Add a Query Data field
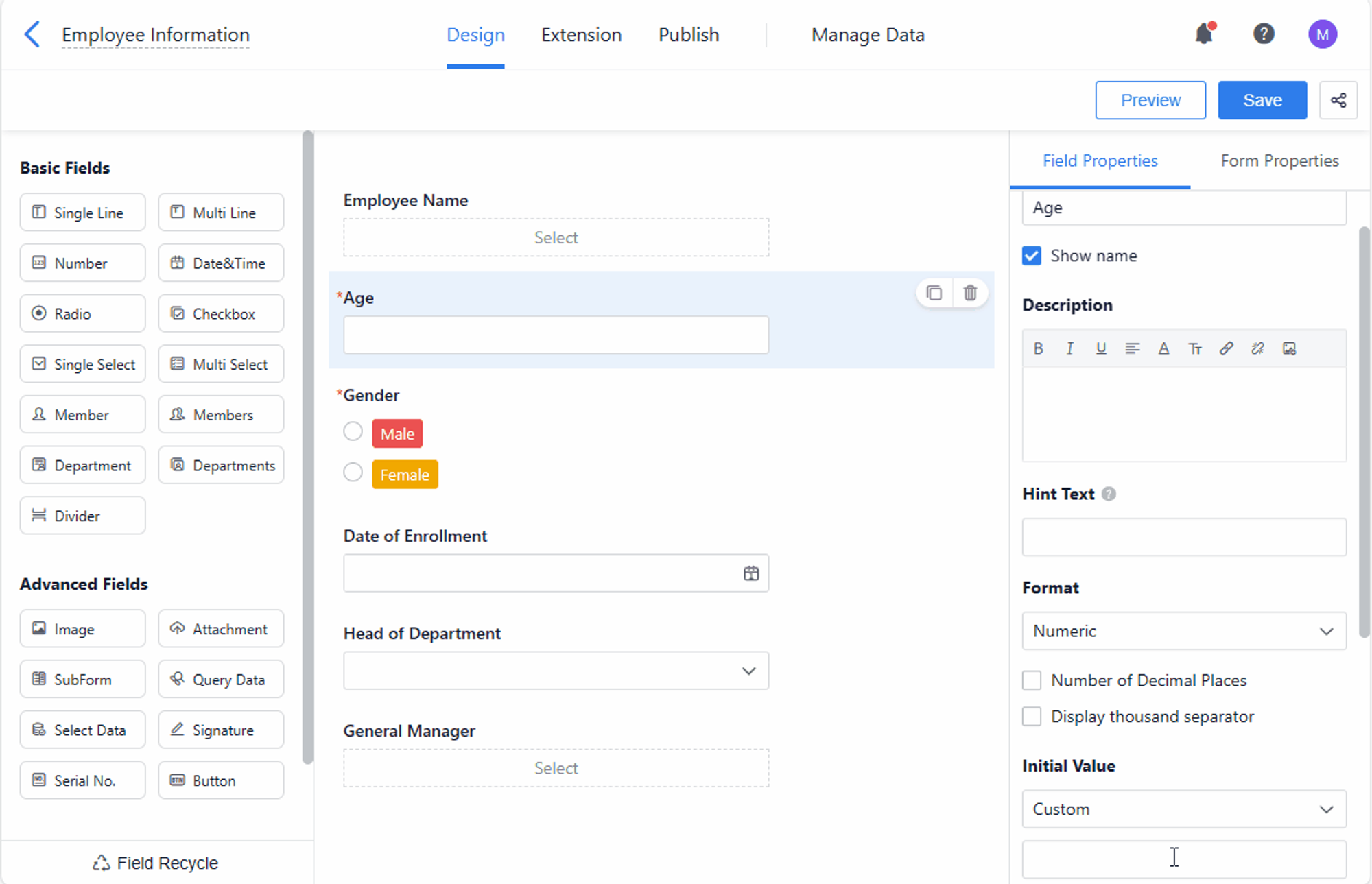 coord(221,680)
